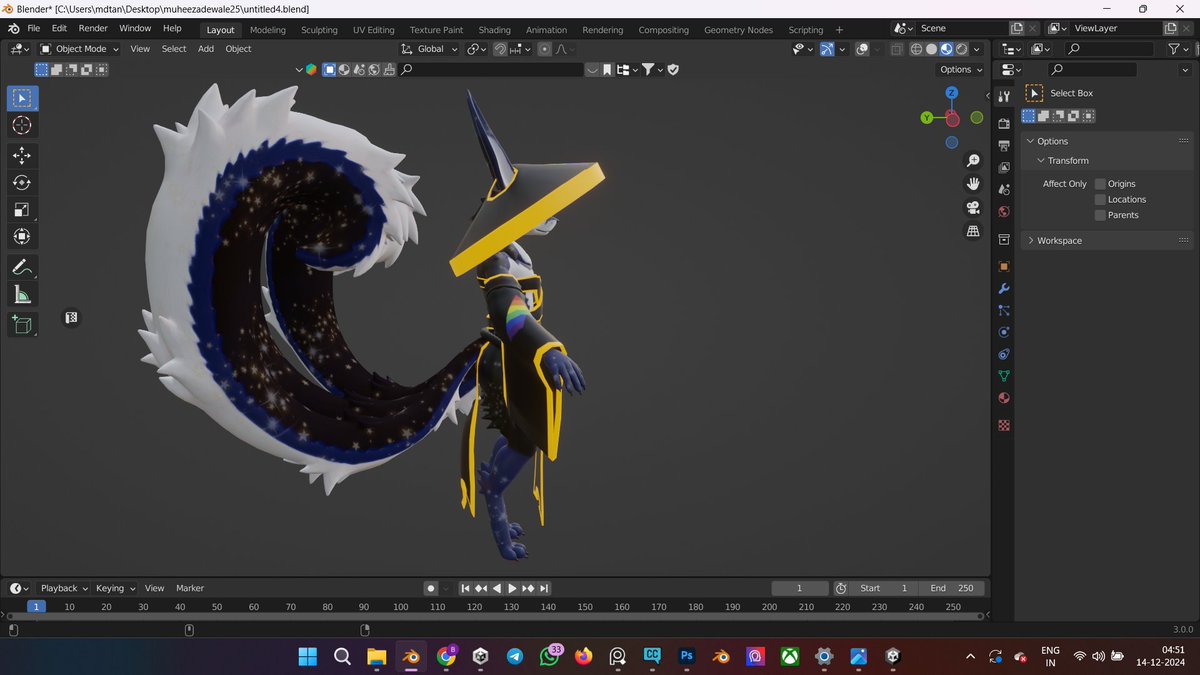Open the Modifier properties wrench tab
Image resolution: width=1200 pixels, height=675 pixels.
point(1004,288)
